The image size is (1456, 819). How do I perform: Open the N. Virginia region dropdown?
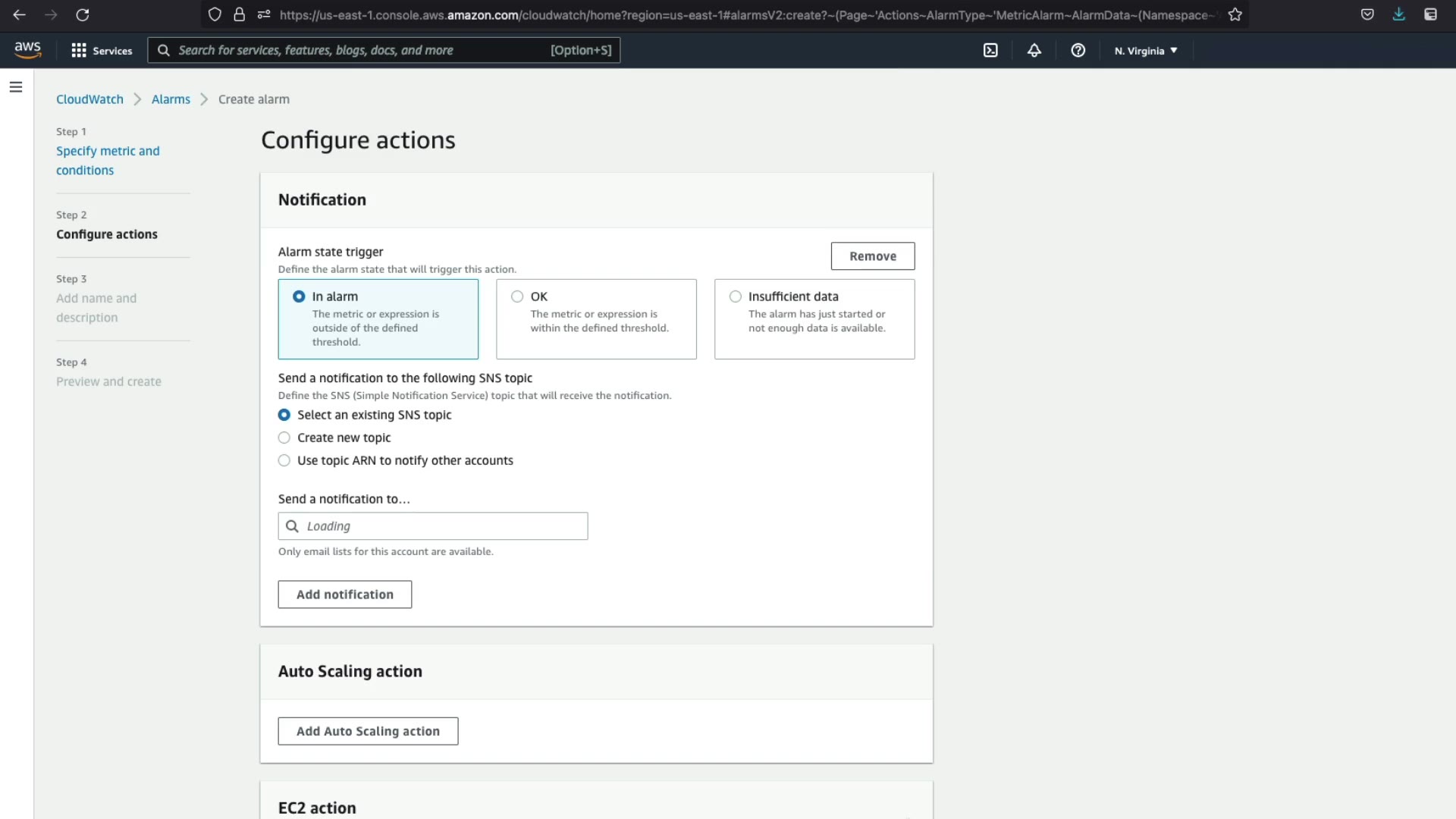point(1145,51)
